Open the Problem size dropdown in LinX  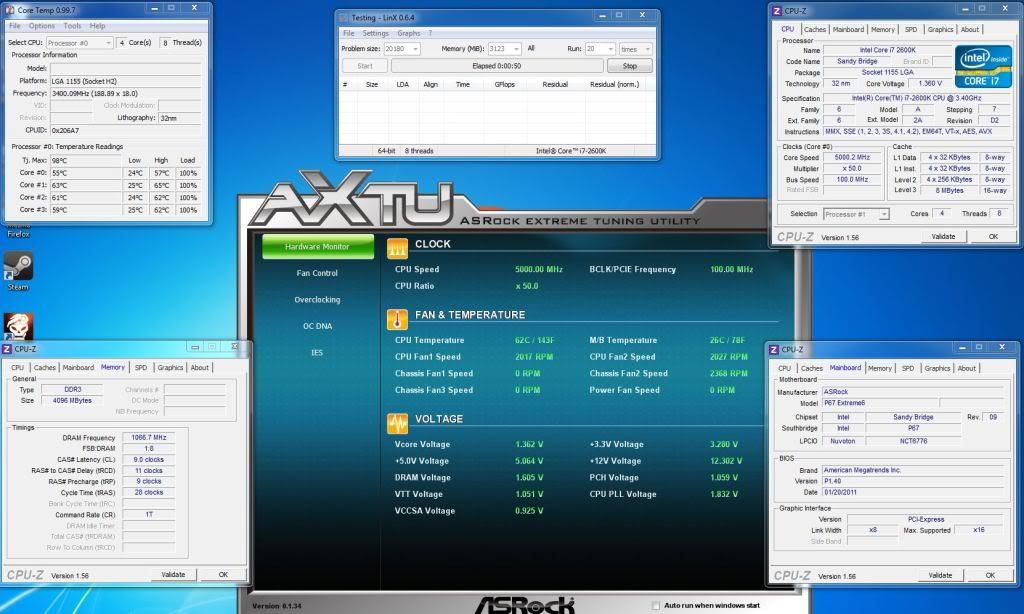coord(402,49)
